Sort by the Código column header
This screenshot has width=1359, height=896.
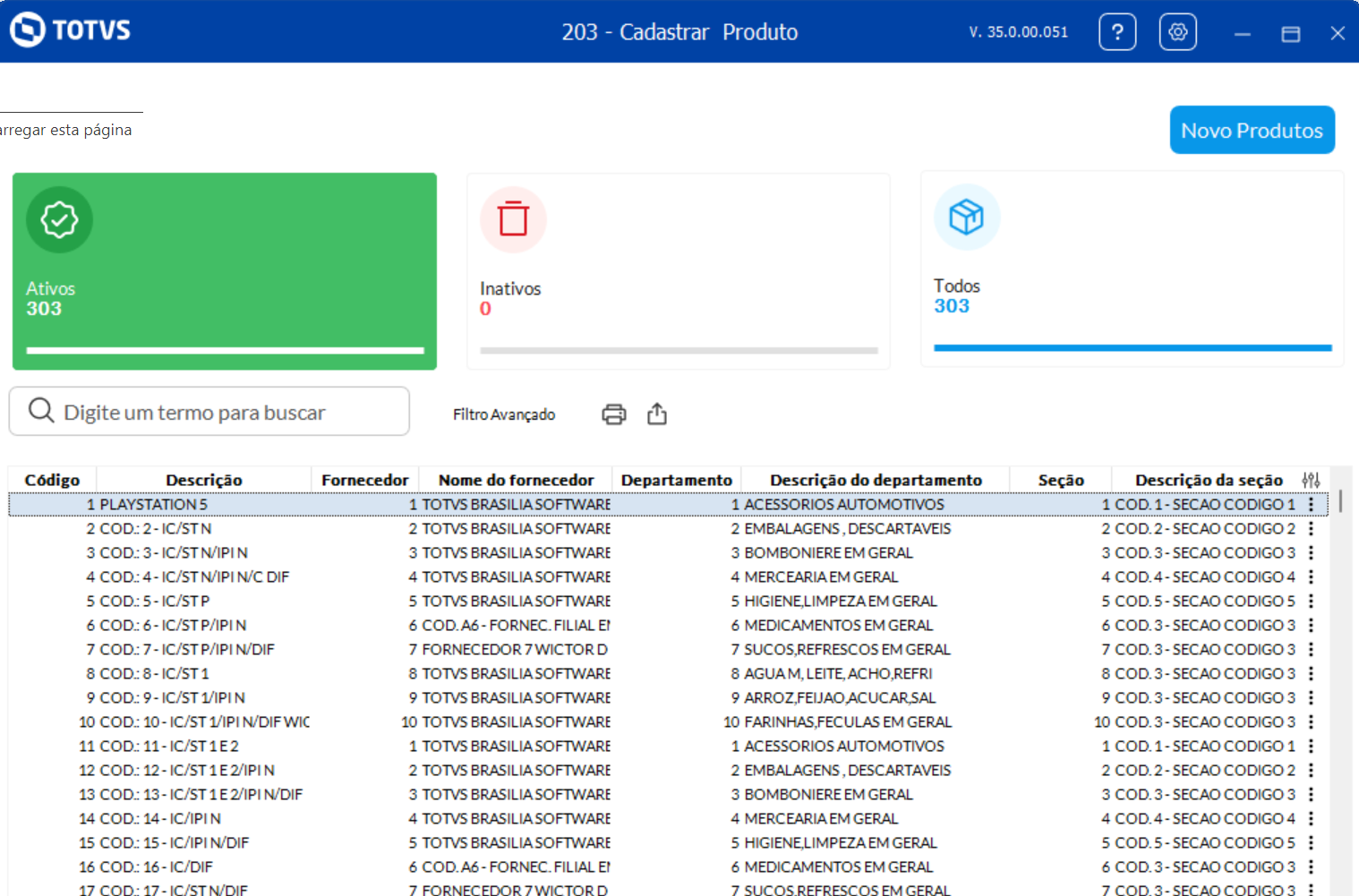pos(52,480)
